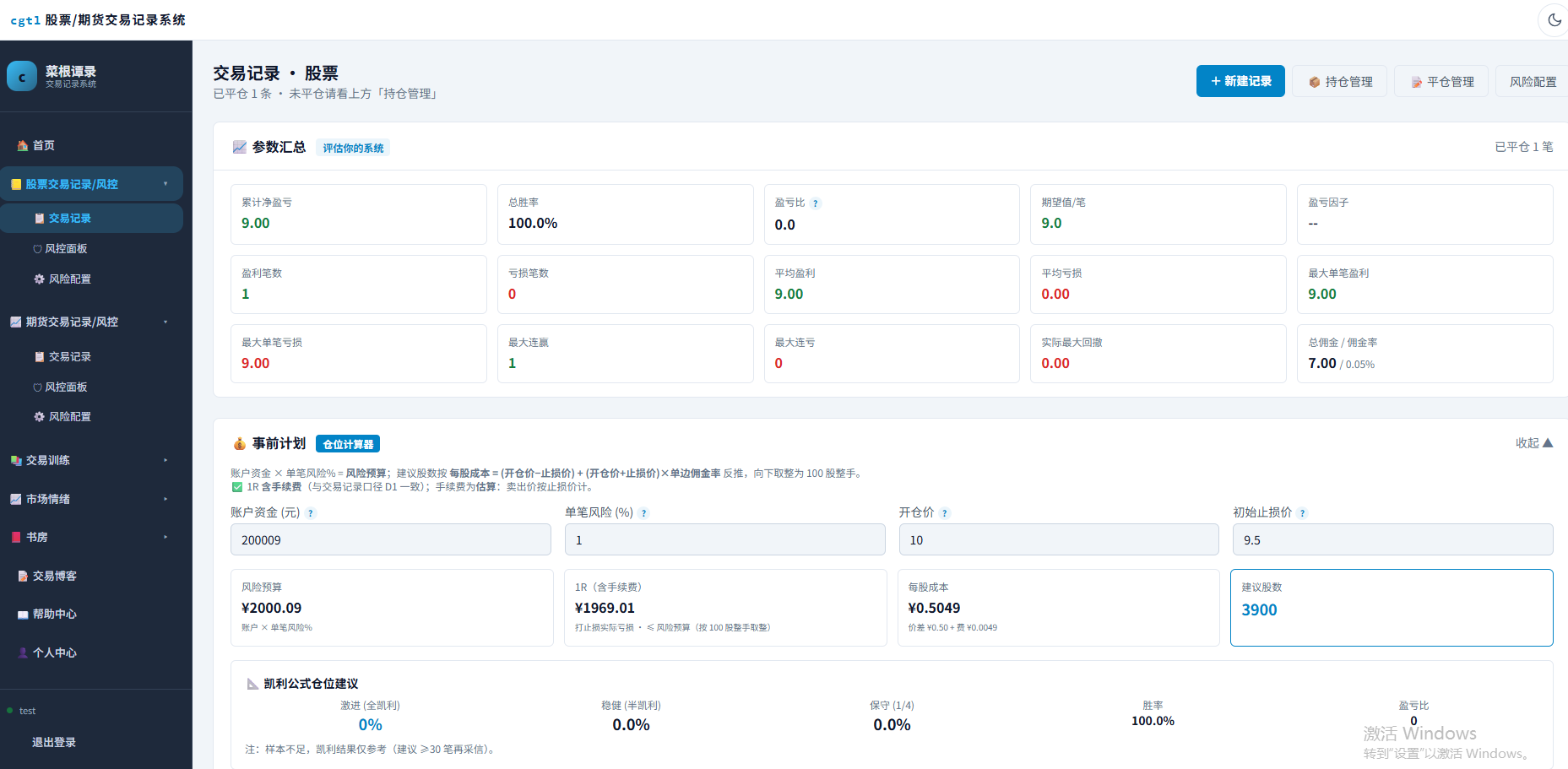Click the 累计净盈亏 9.00 card
The image size is (1568, 769).
coord(359,214)
